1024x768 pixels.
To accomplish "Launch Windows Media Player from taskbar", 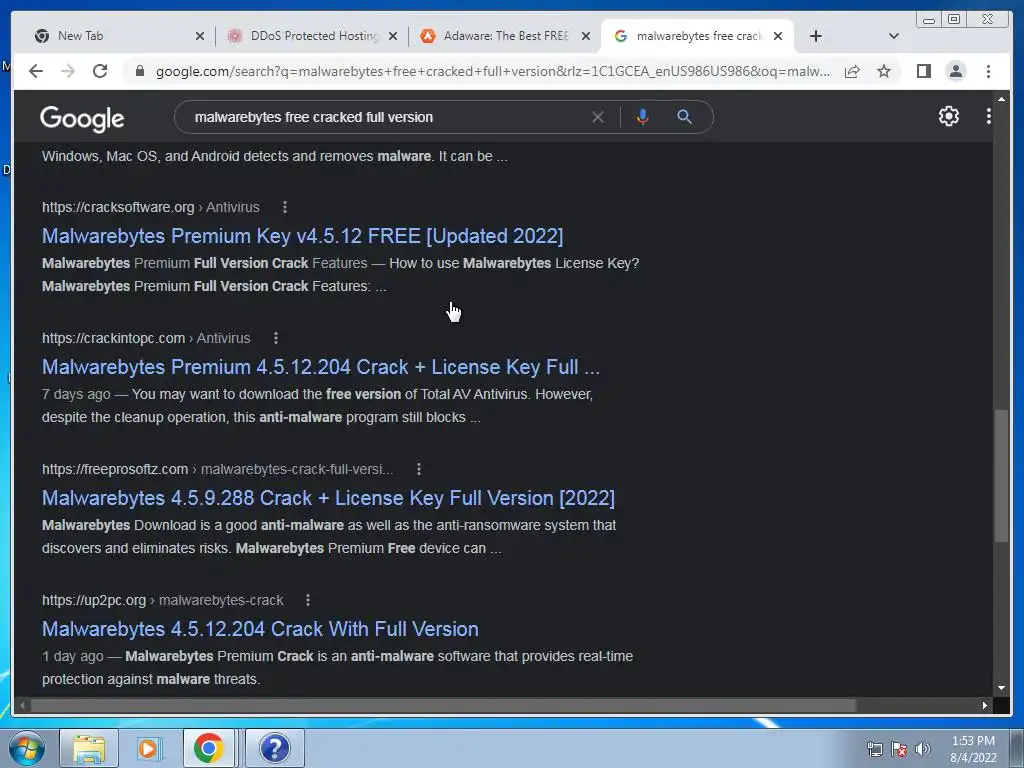I will coord(149,748).
